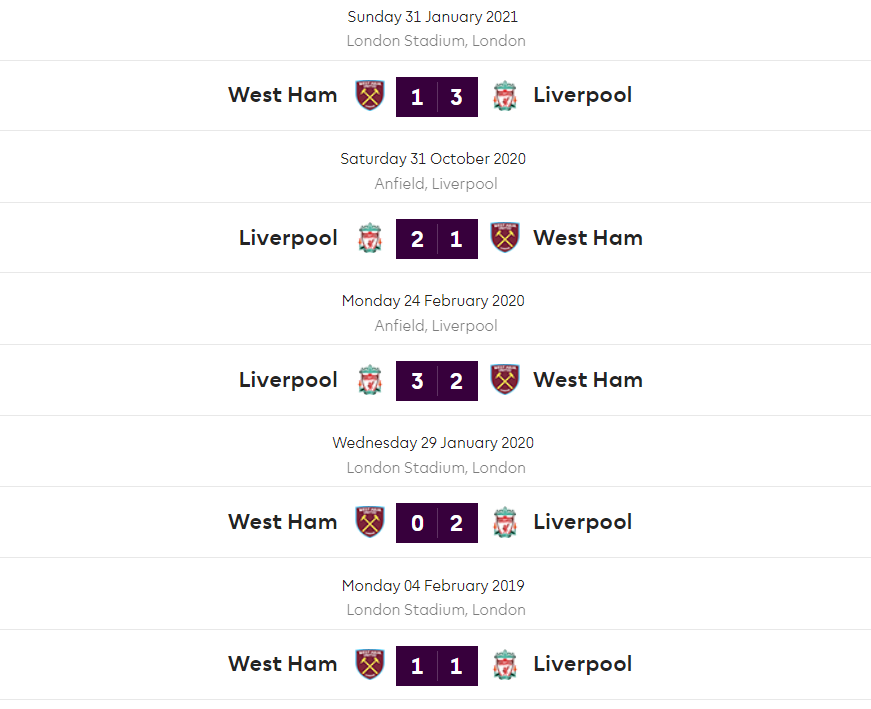Click the Monday 04 February 2019 date

(433, 585)
